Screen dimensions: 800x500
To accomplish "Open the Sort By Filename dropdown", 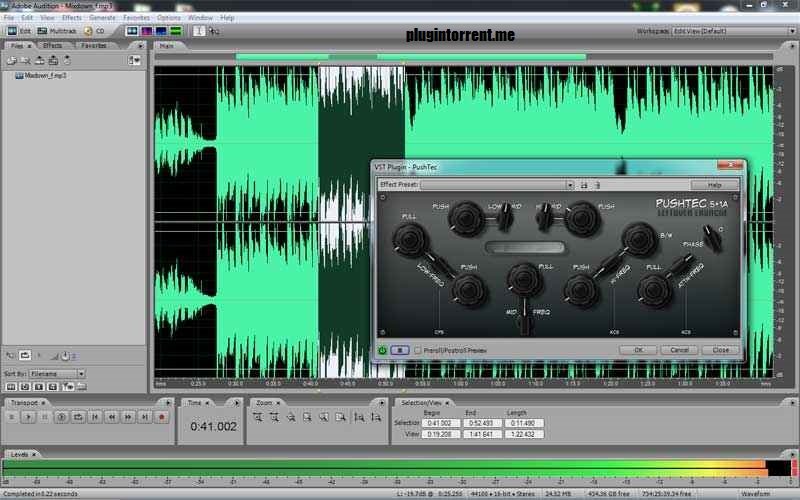I will coord(57,373).
